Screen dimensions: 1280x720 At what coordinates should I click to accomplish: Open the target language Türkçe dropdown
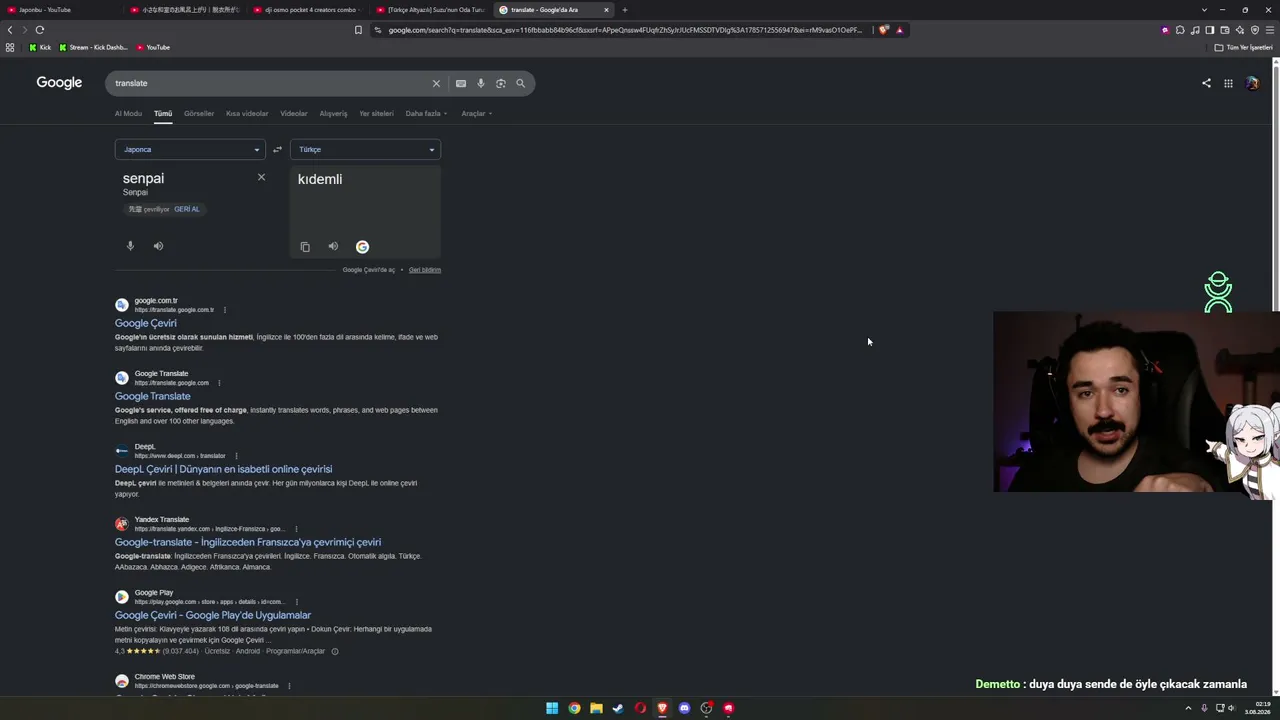click(365, 150)
